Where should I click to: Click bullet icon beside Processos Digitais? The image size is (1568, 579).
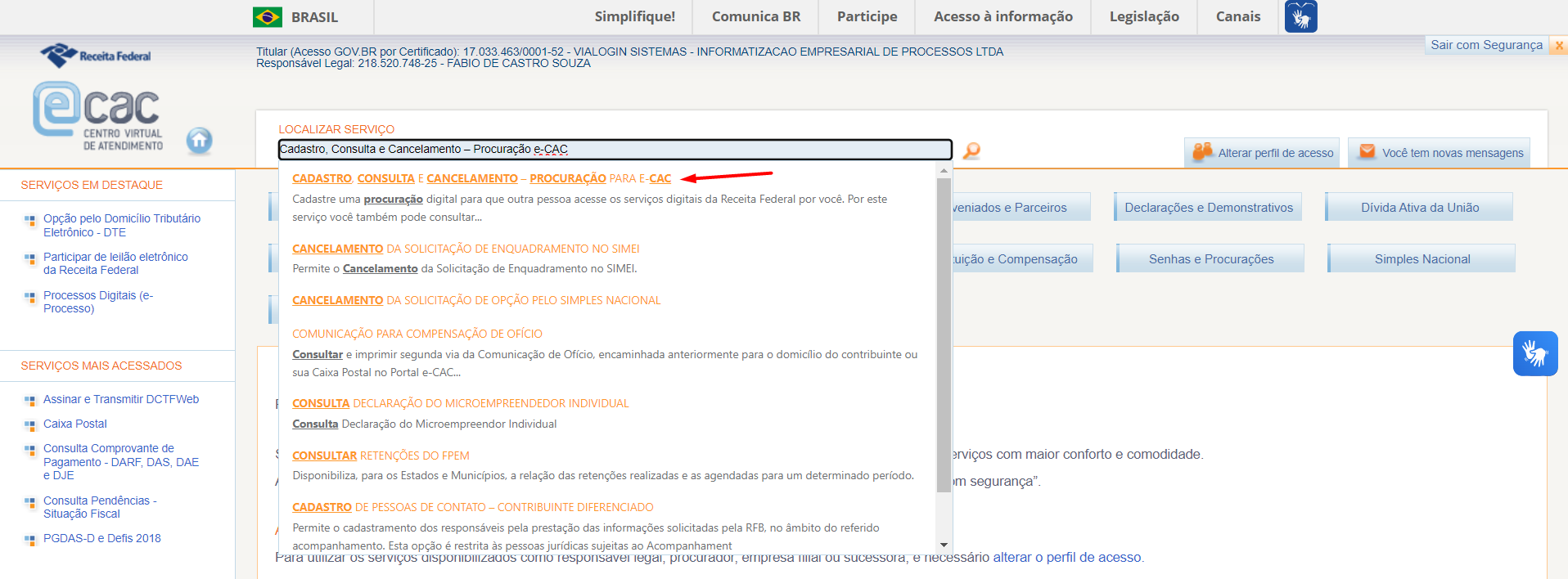(30, 297)
